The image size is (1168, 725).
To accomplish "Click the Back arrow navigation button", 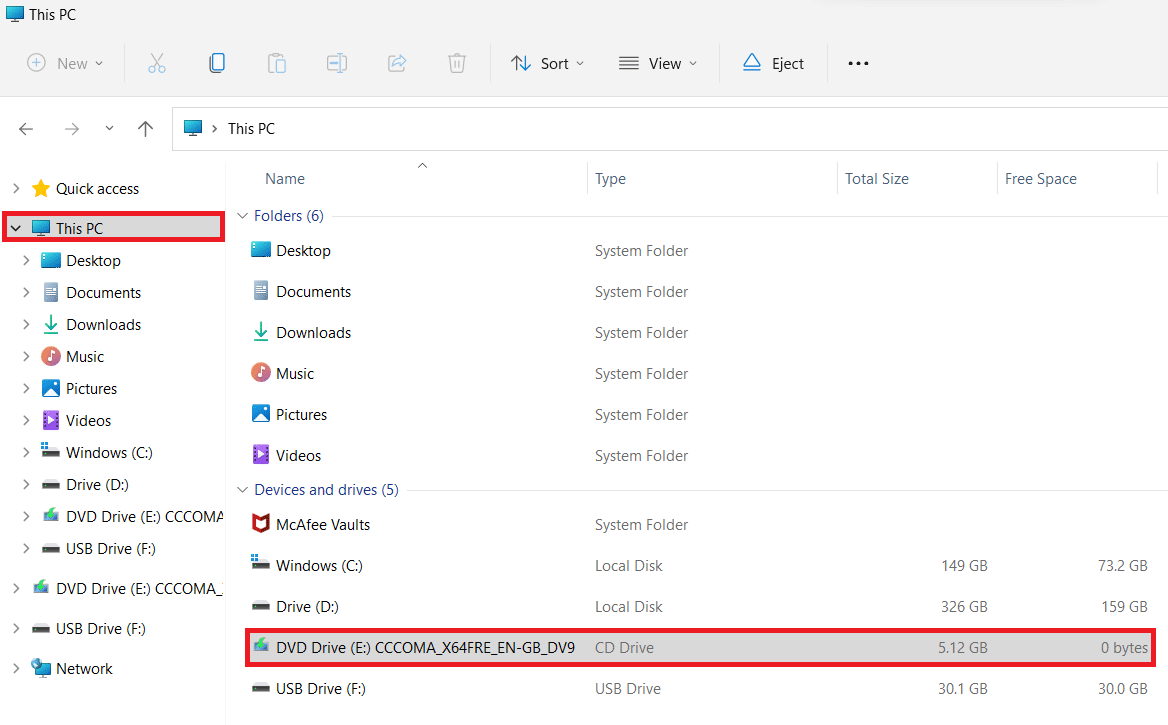I will (x=27, y=128).
